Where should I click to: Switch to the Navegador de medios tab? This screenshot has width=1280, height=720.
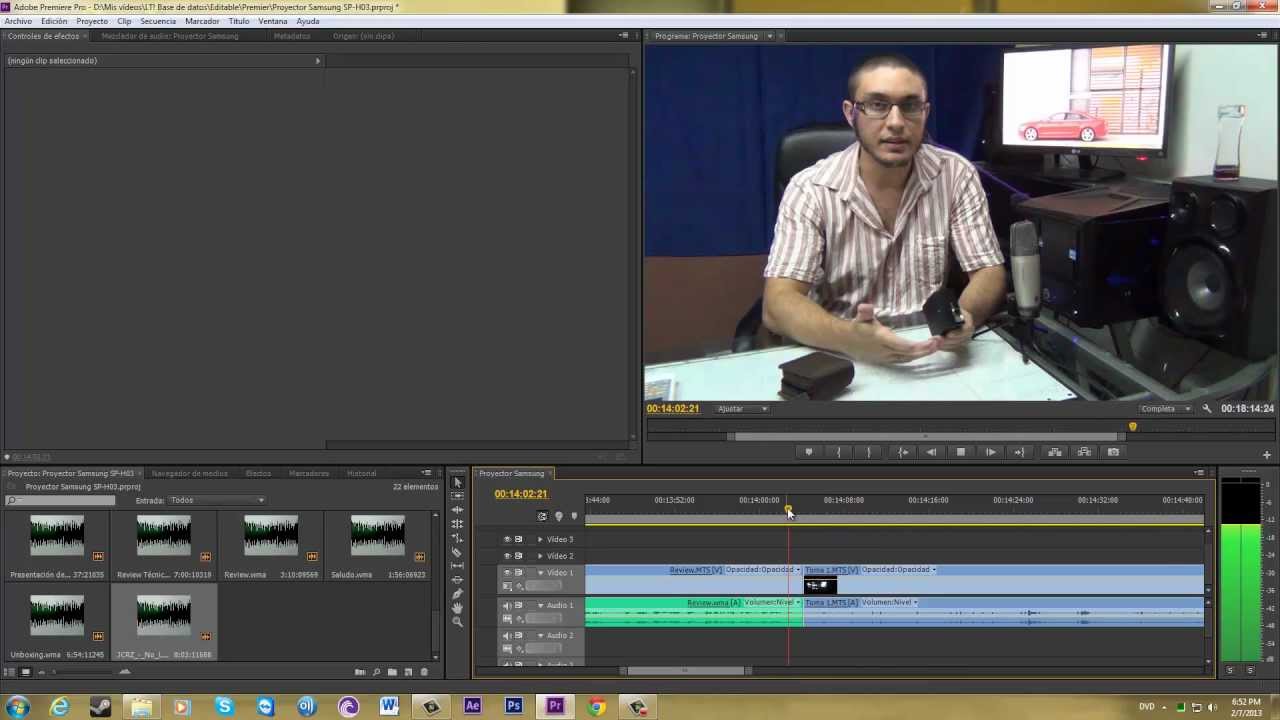(189, 473)
